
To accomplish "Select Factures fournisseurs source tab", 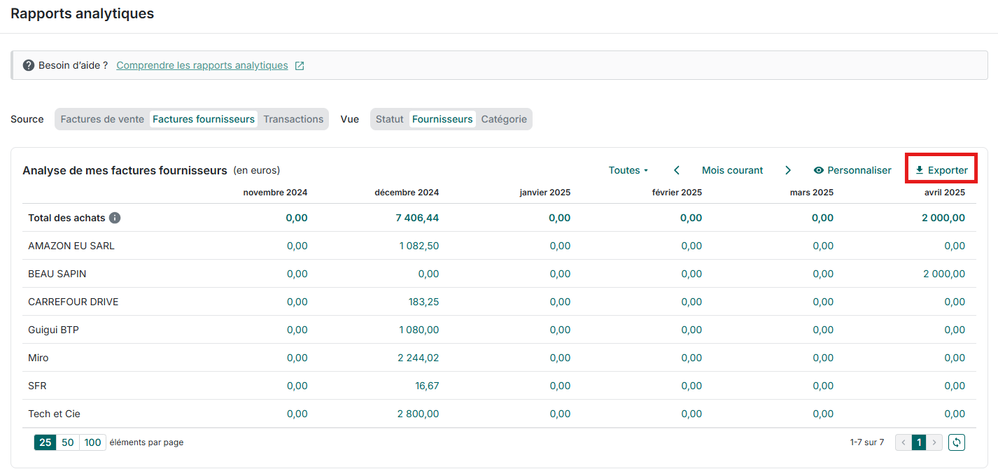I will click(x=203, y=119).
